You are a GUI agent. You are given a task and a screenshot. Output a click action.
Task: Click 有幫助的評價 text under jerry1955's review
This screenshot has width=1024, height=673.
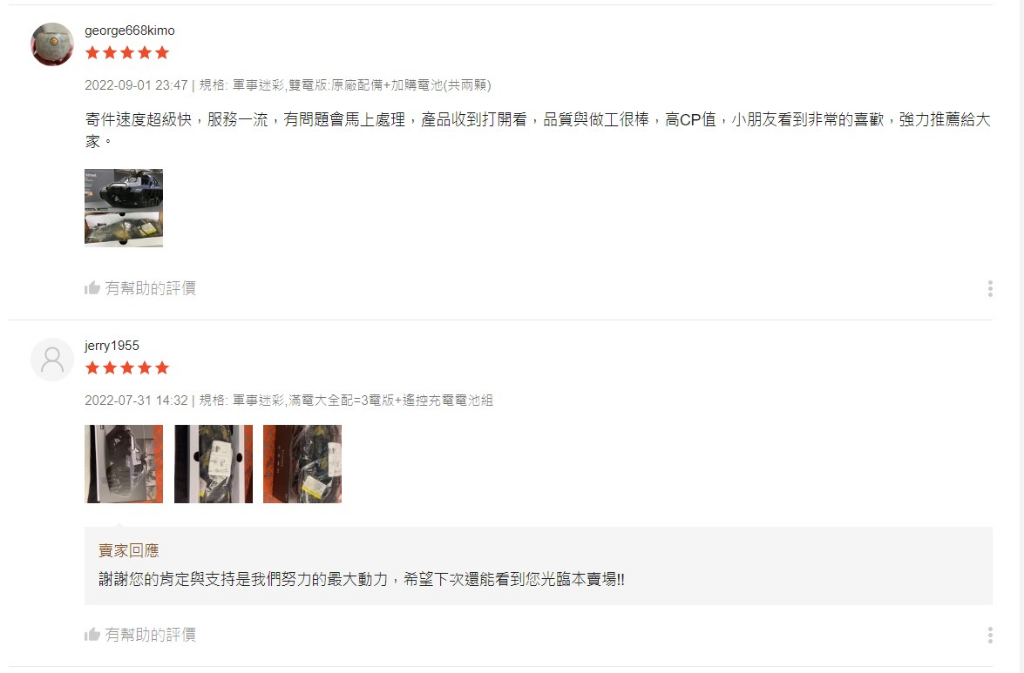[150, 634]
